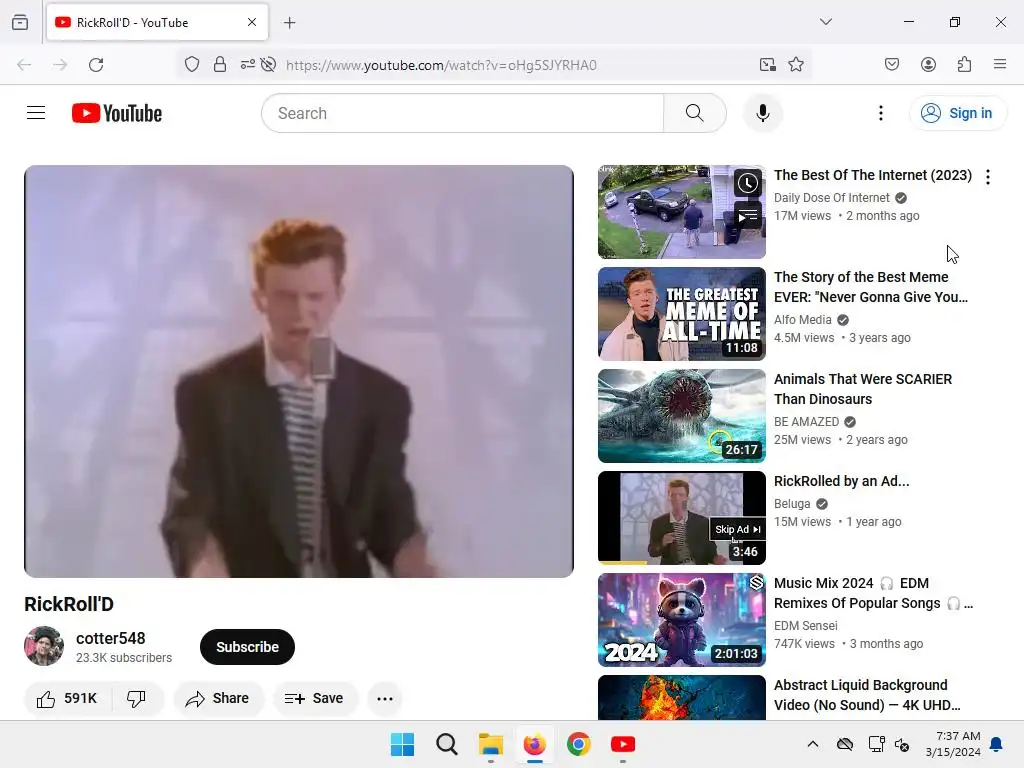
Task: Open the Firefox application menu
Action: click(x=1000, y=64)
